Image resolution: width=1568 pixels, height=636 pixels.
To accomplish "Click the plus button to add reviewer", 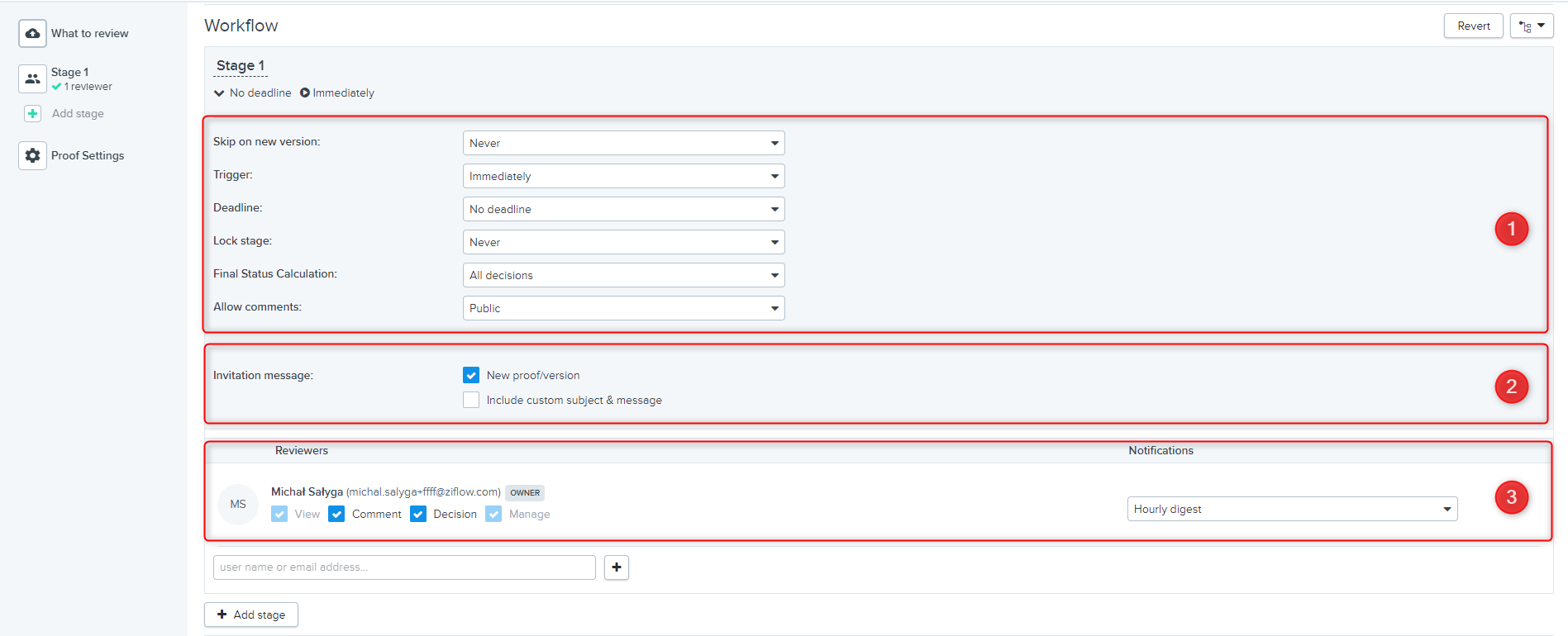I will (616, 567).
